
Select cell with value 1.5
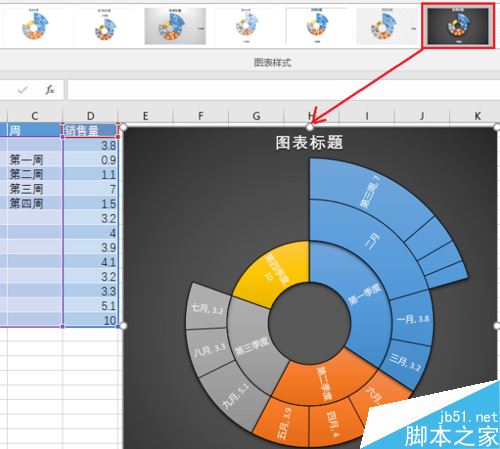click(90, 203)
